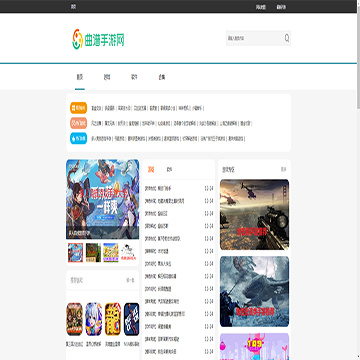The height and width of the screenshot is (360, 360).
Task: Open the Three Kingdoms warriors game icon
Action: pos(74,319)
